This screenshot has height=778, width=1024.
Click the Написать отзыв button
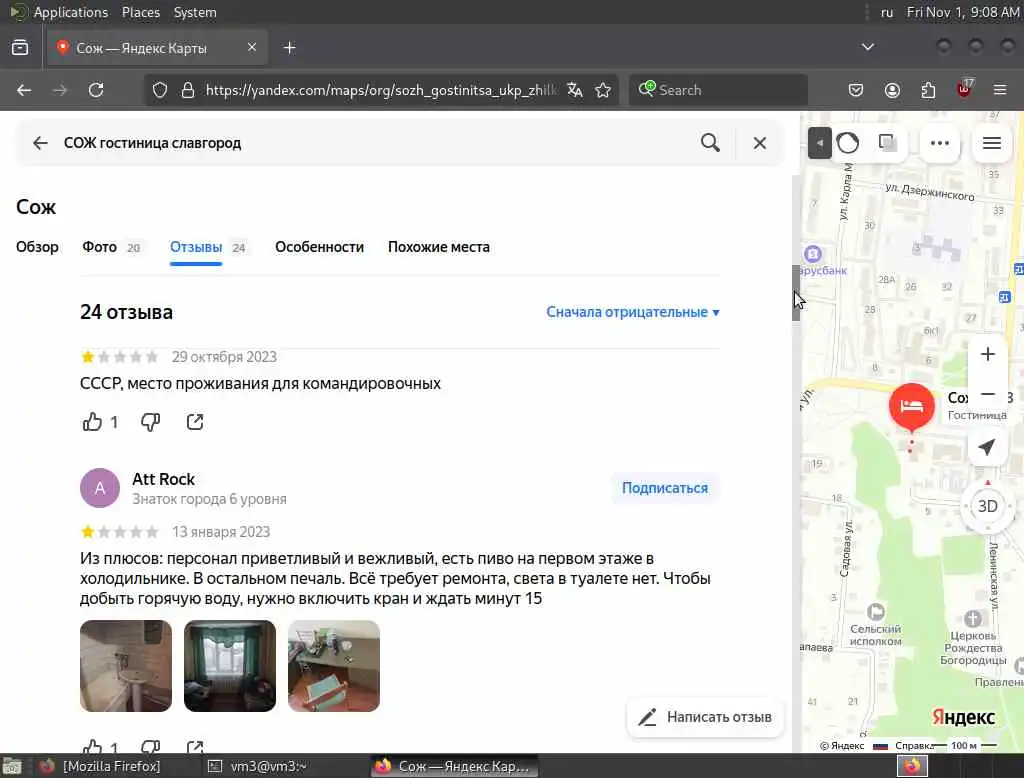[x=705, y=717]
